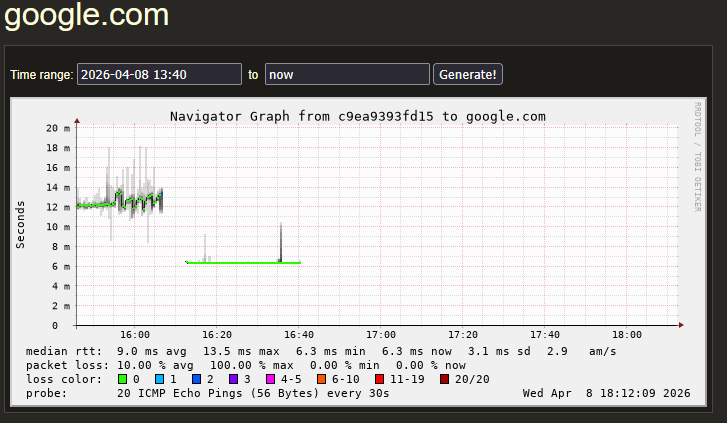Click the '13.5 ms max' rtt value

coord(241,351)
